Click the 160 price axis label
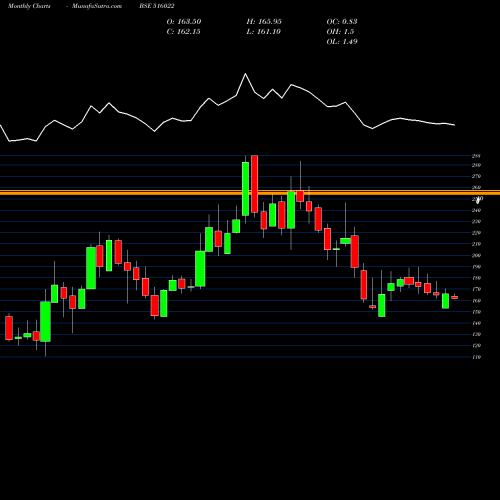Image resolution: width=500 pixels, height=500 pixels. click(476, 301)
